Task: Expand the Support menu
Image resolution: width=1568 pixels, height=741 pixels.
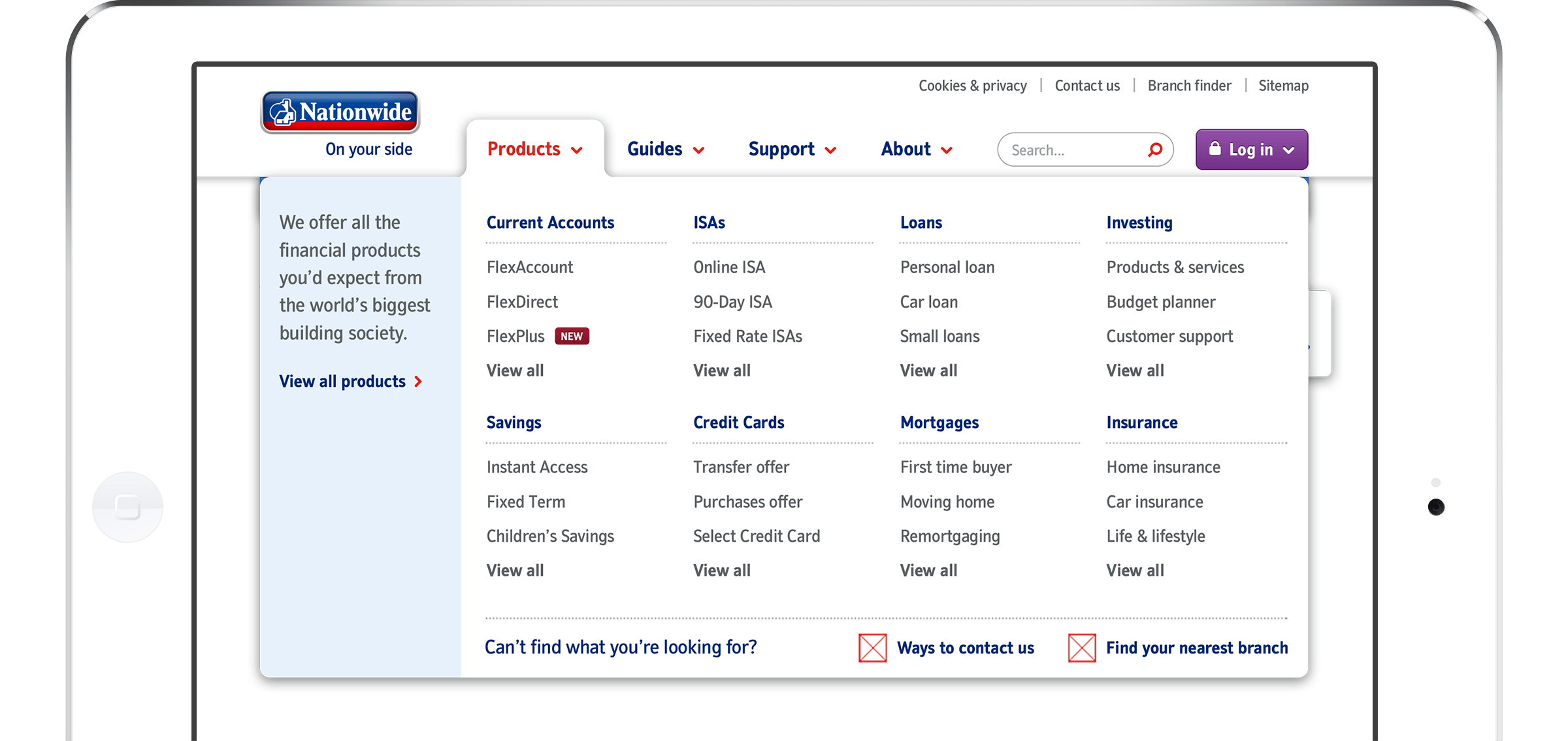Action: point(792,150)
